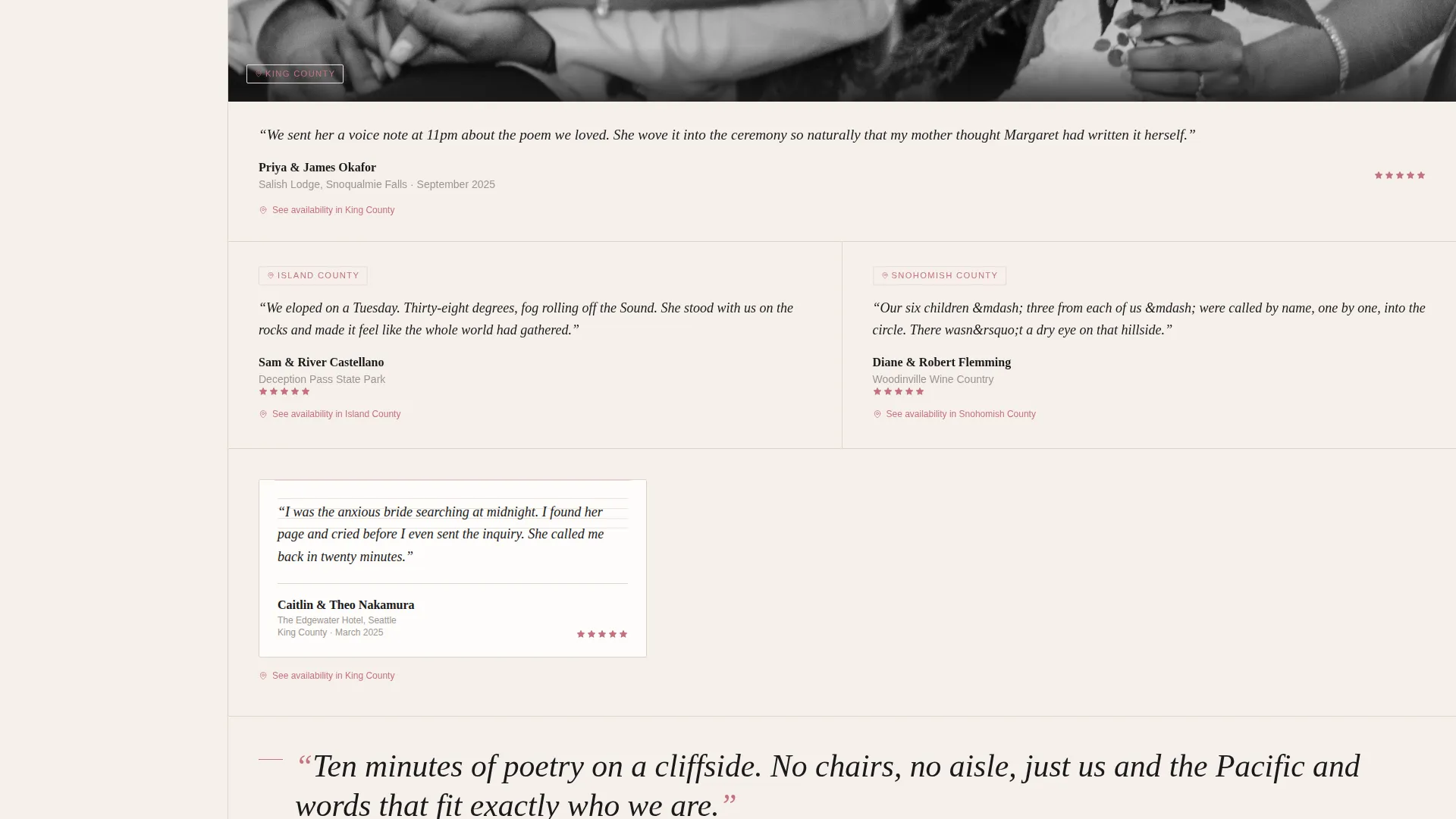Click pin icon in King County badge
The image size is (1456, 819).
[x=259, y=74]
